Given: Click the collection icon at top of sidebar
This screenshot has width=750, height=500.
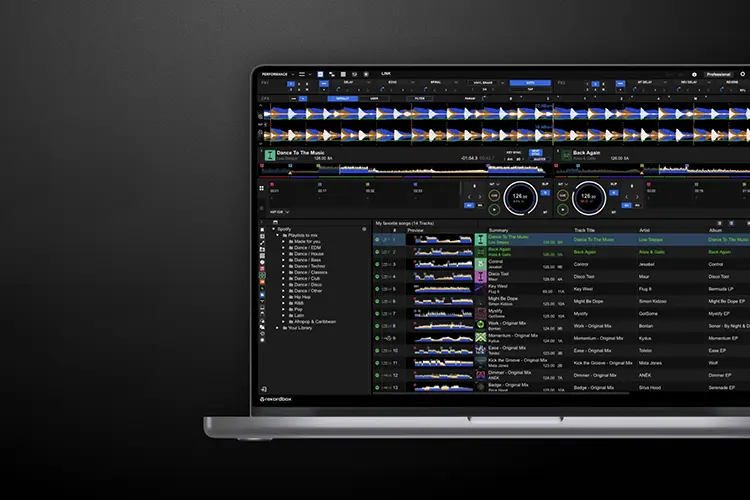Looking at the screenshot, I should point(262,230).
